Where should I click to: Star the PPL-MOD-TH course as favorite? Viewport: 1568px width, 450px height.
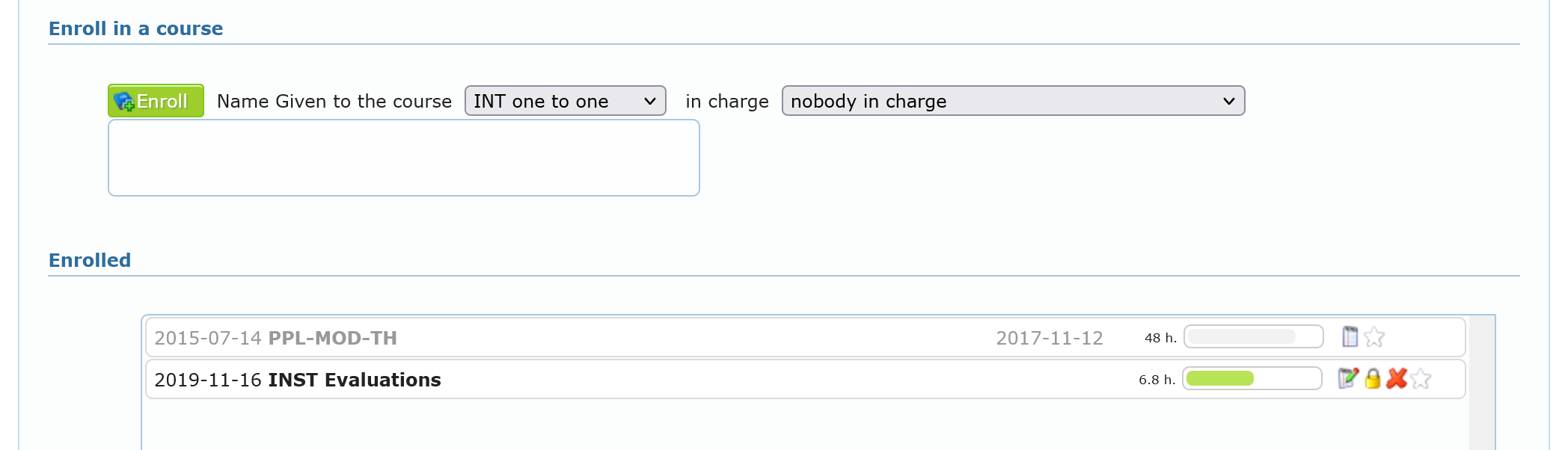(1374, 337)
